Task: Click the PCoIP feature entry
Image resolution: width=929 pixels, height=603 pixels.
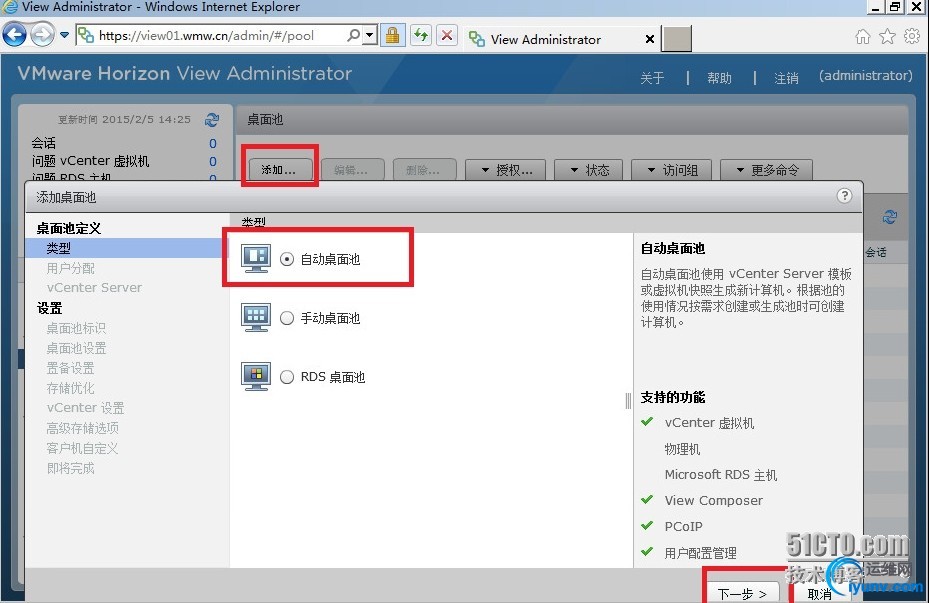Action: [683, 527]
